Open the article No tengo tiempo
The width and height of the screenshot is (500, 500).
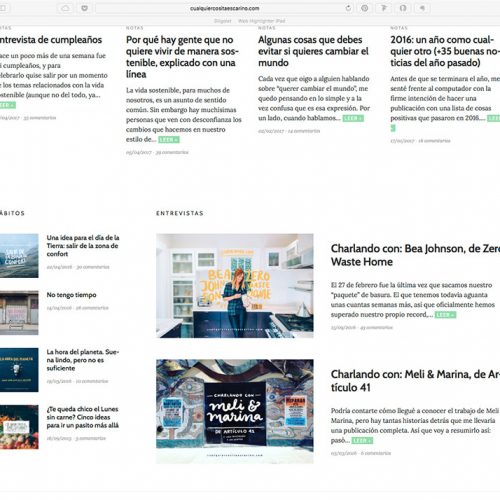click(71, 295)
